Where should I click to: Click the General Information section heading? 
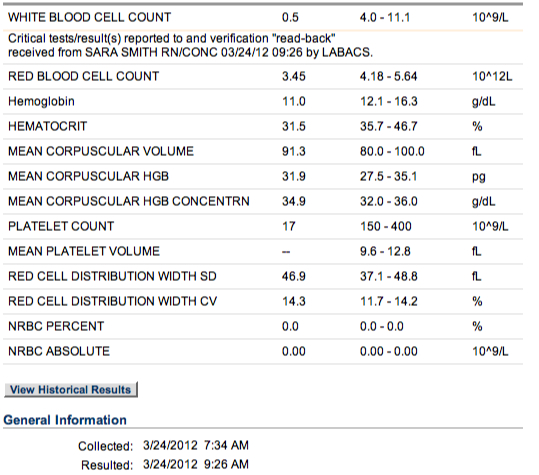tap(65, 420)
